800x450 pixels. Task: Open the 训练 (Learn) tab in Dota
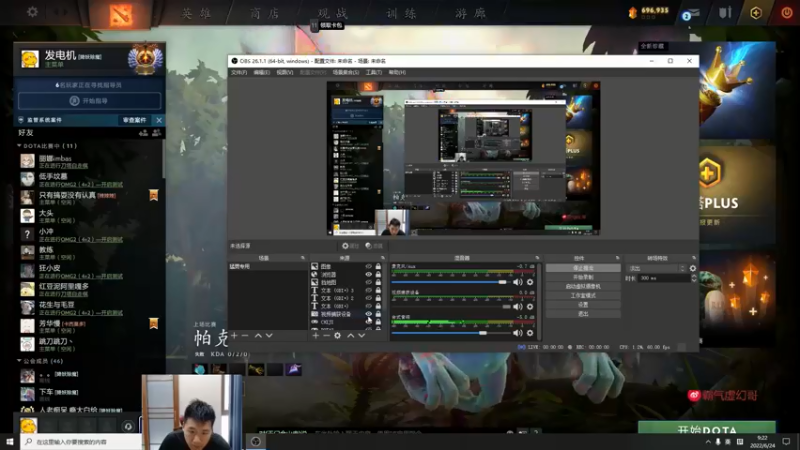click(401, 13)
